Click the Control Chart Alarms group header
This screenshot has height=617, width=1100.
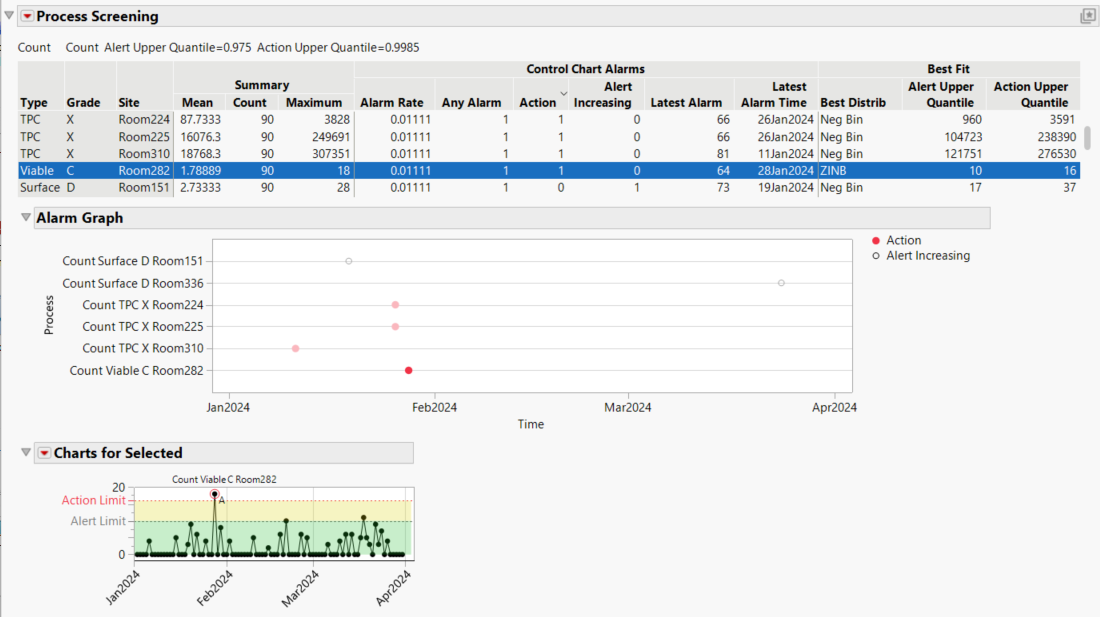click(x=585, y=69)
